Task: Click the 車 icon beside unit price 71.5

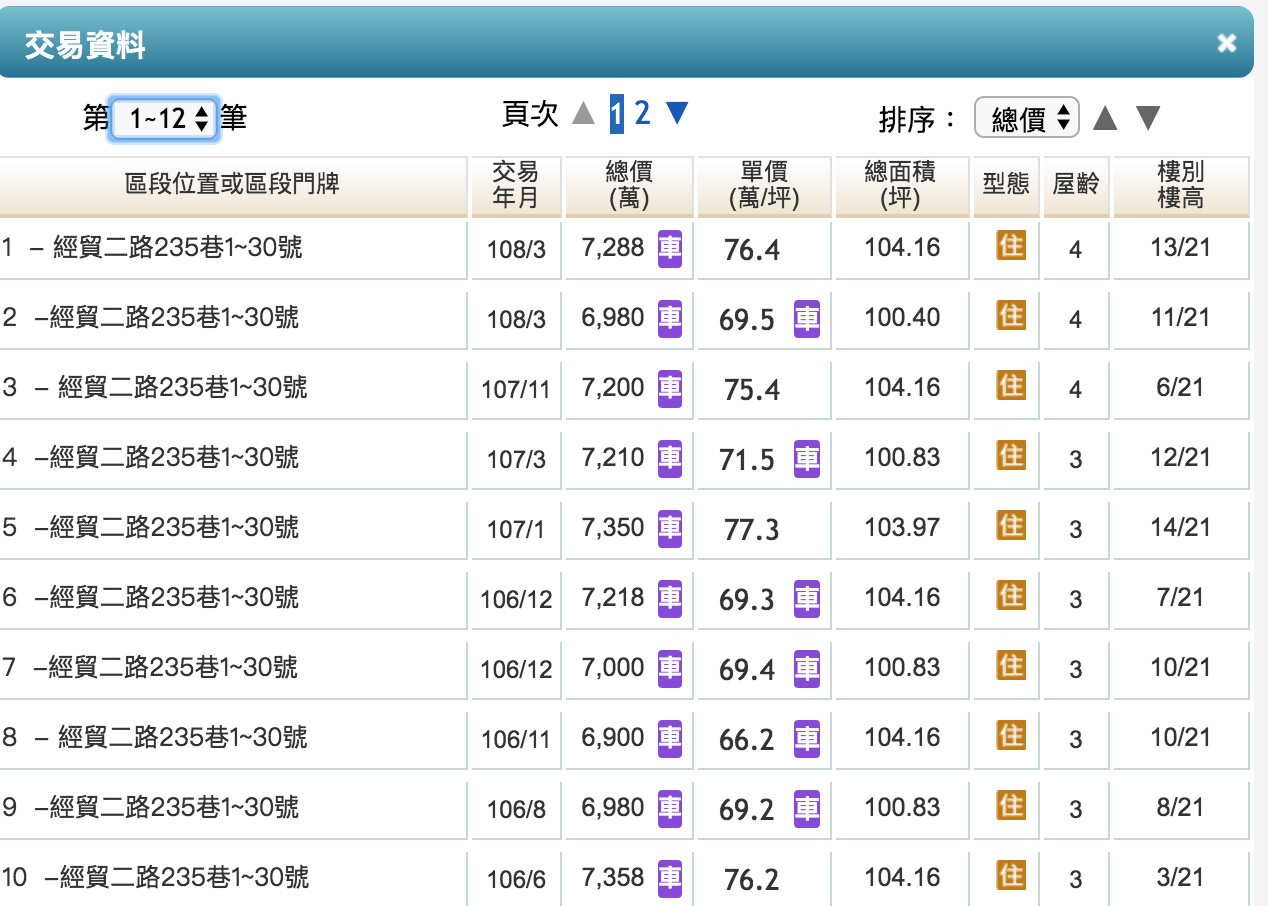Action: [807, 459]
